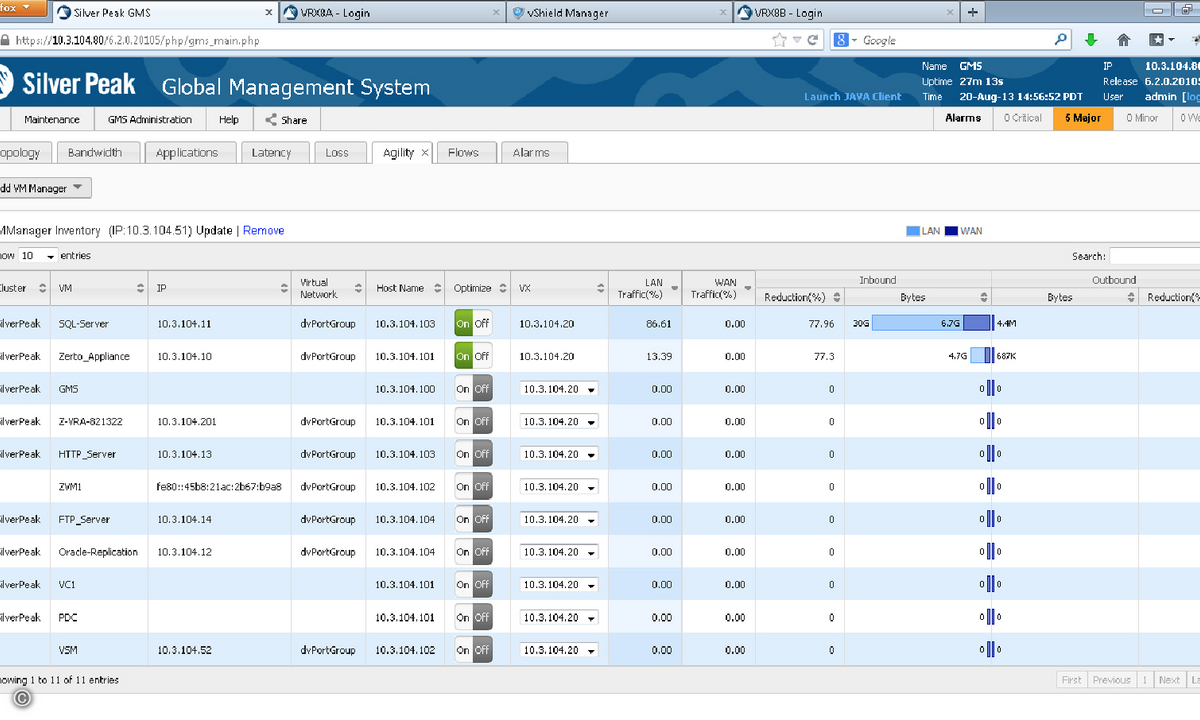1200x720 pixels.
Task: Toggle Optimize switch for Z-VRA-821322
Action: [473, 422]
